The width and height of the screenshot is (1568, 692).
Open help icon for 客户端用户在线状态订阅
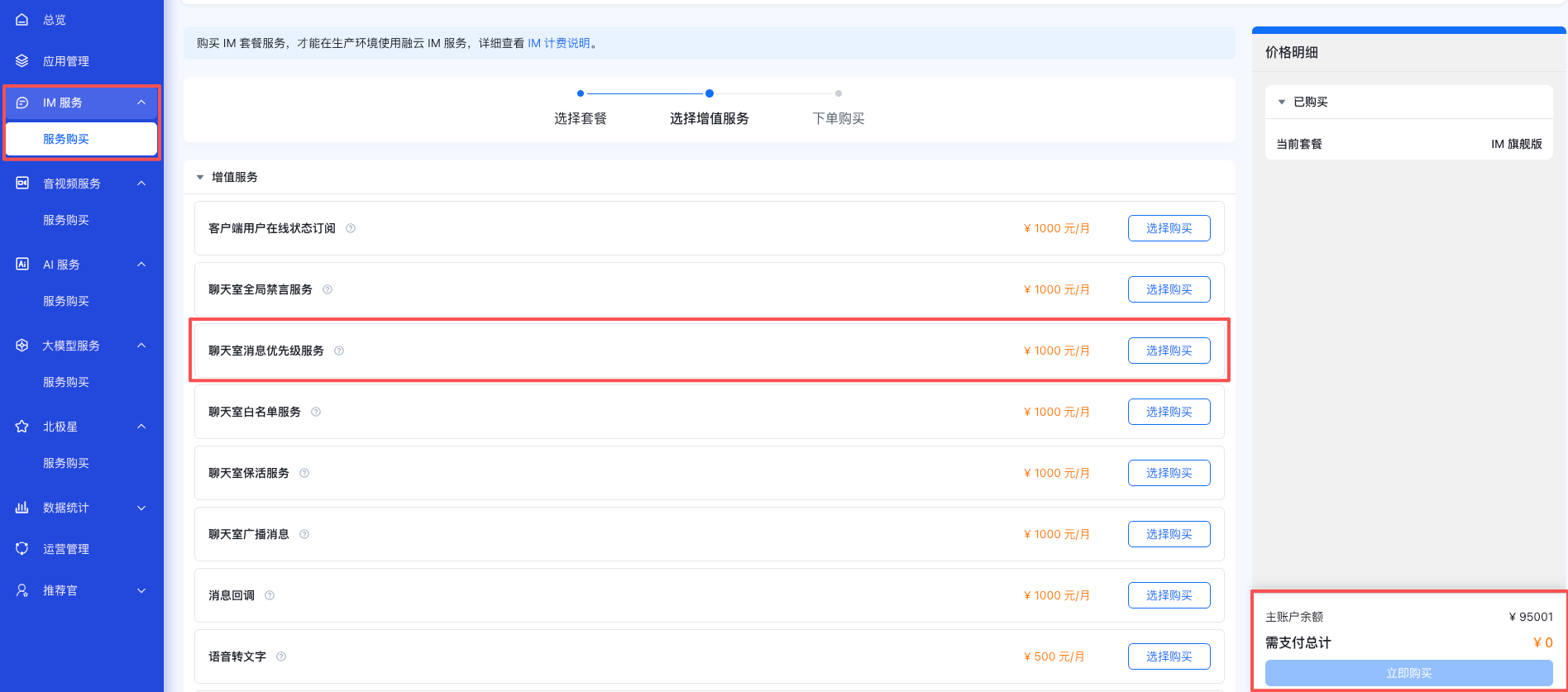click(351, 228)
